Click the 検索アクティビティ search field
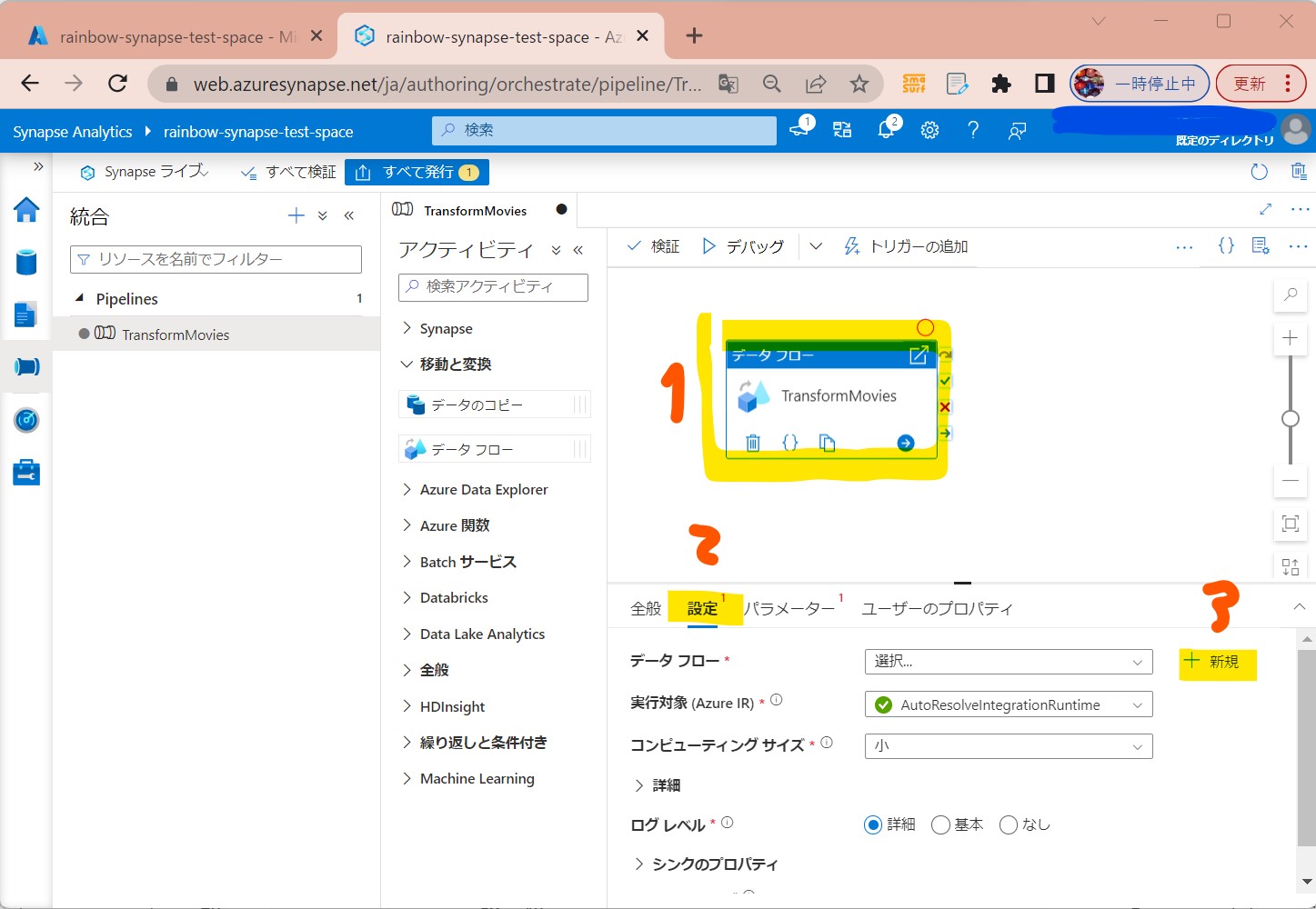This screenshot has height=909, width=1316. coord(493,287)
